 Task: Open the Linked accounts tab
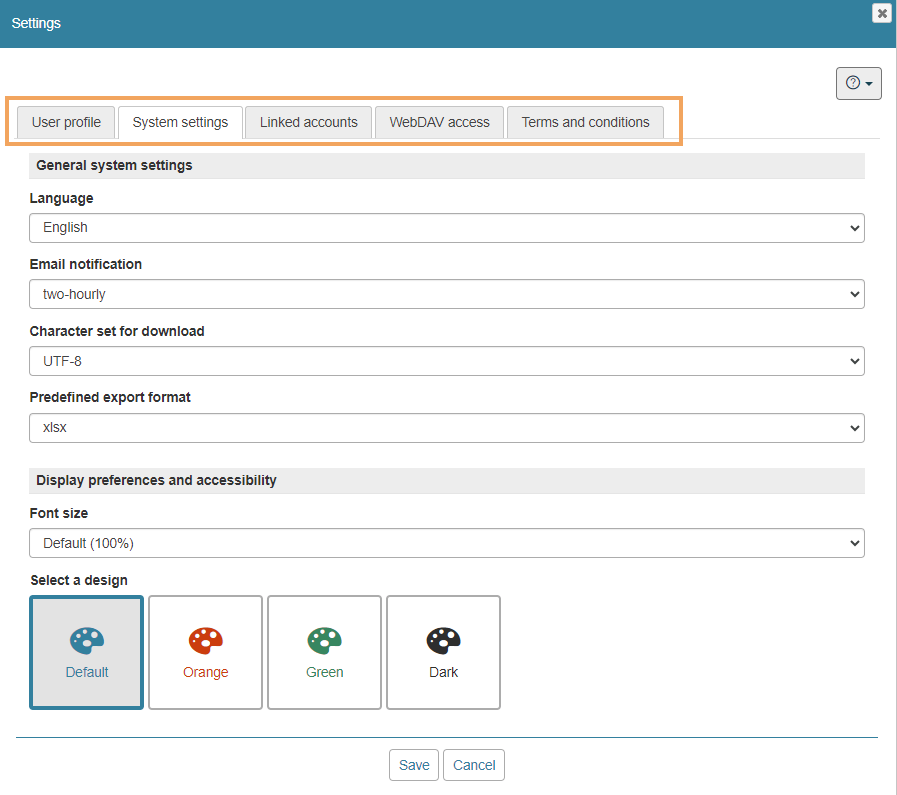(308, 122)
